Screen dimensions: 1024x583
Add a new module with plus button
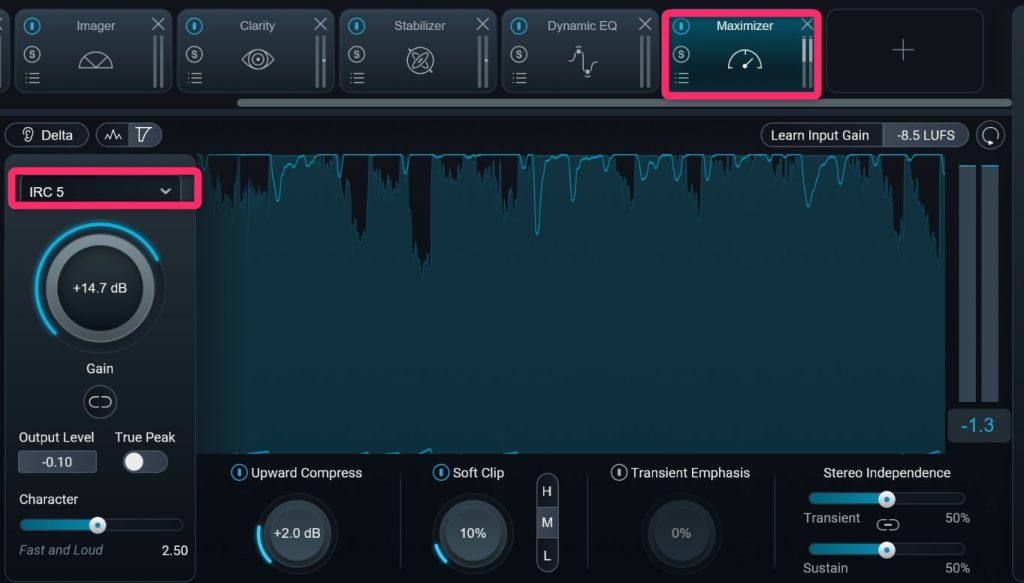[903, 51]
